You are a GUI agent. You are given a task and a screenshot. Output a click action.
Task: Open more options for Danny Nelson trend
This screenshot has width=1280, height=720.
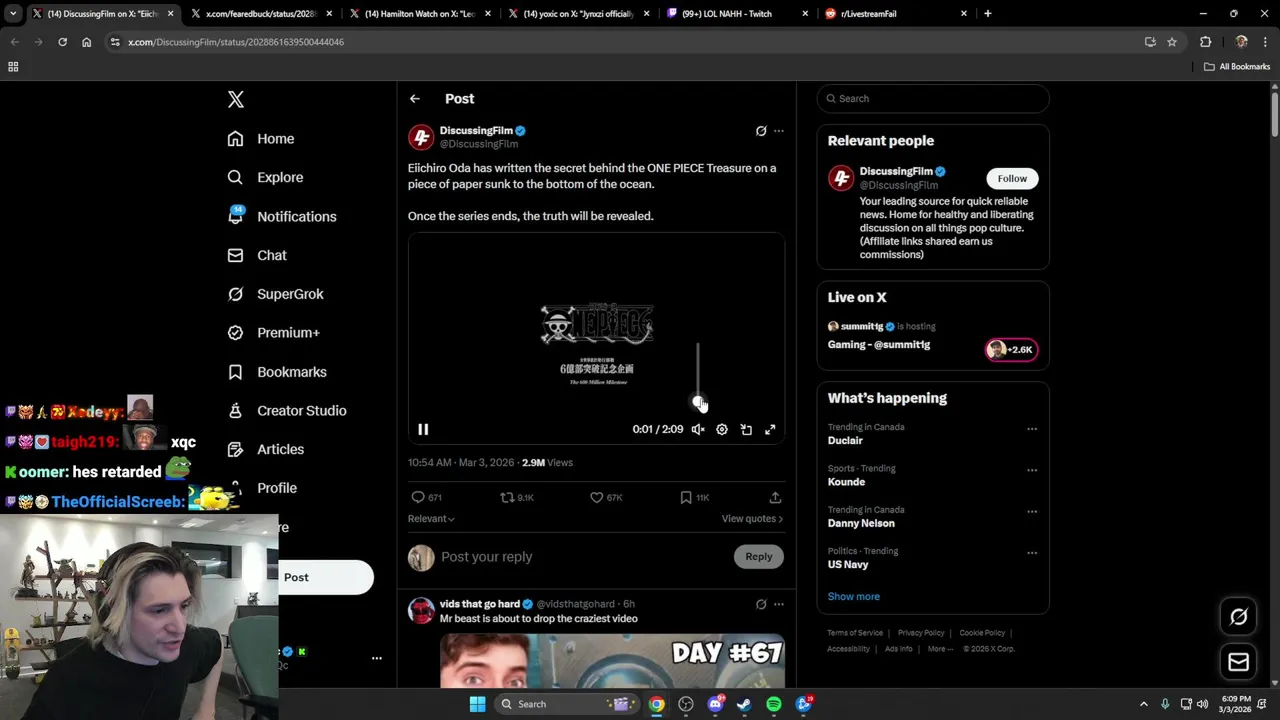click(x=1032, y=512)
